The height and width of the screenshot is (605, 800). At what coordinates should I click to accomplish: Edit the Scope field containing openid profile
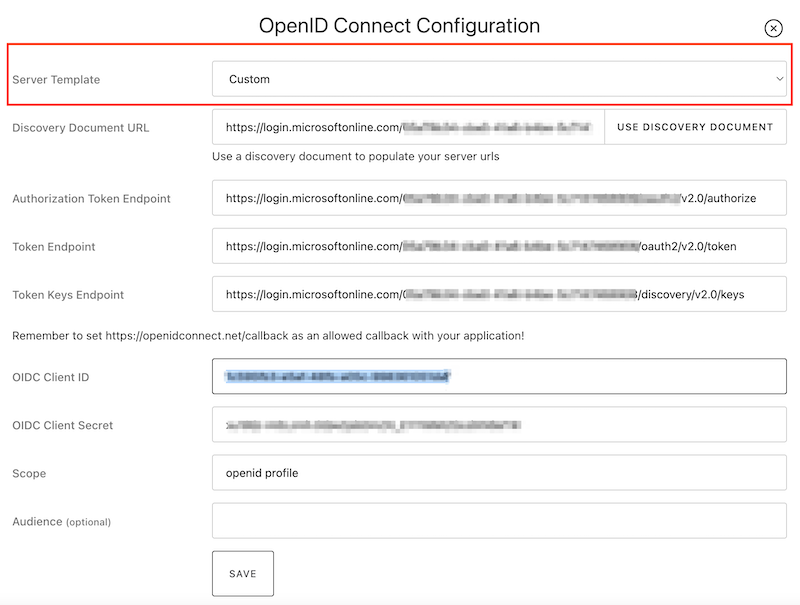(x=499, y=473)
